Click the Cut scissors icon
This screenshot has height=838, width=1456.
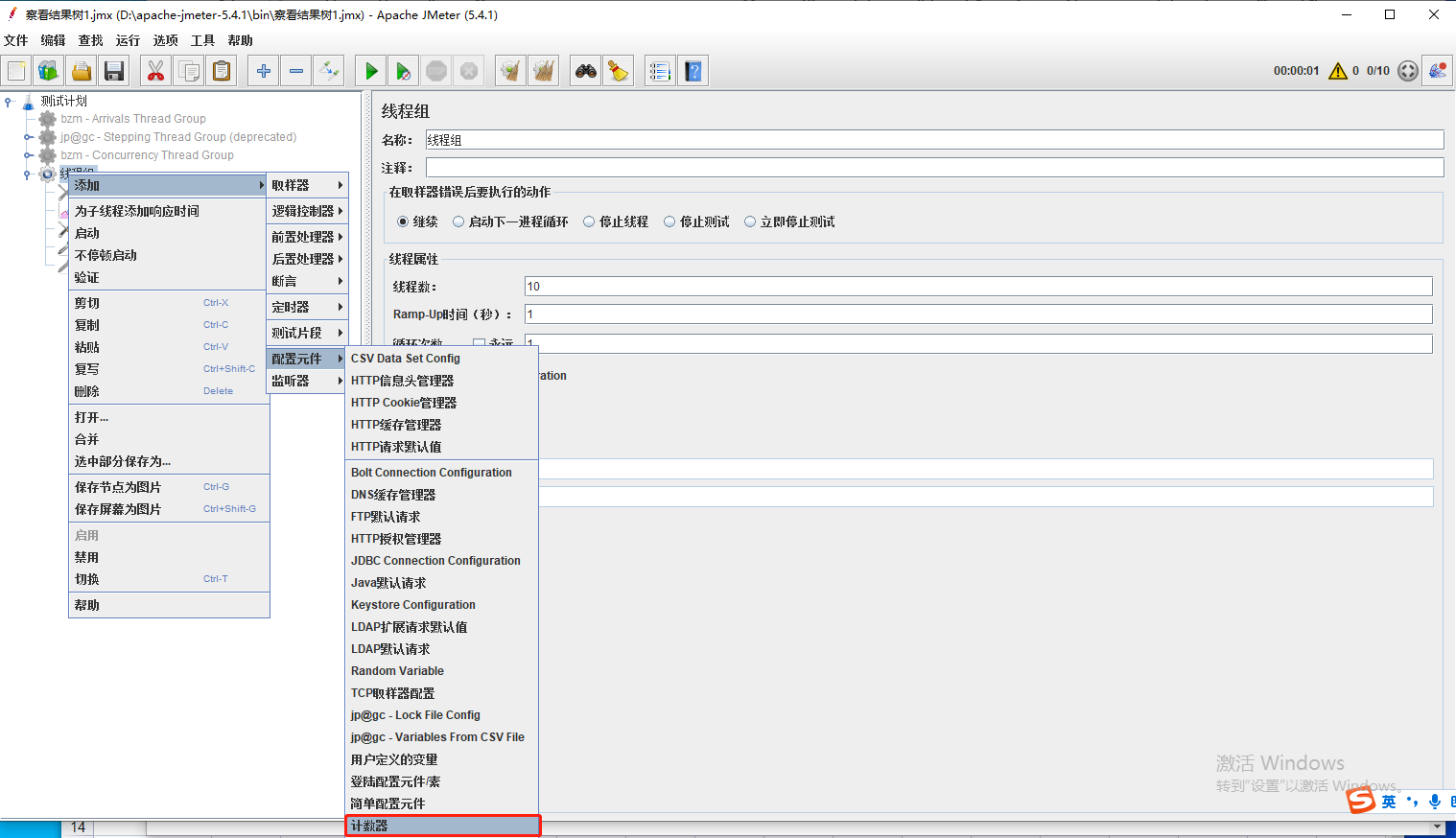(x=156, y=71)
